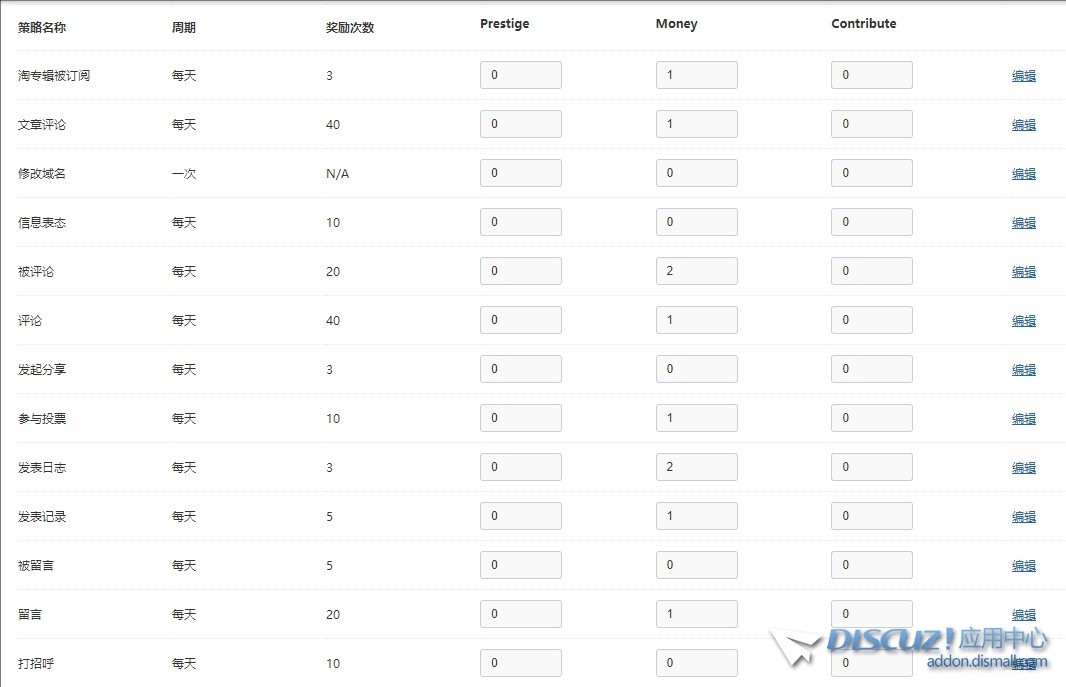Select Money field for 发表日志
This screenshot has width=1066, height=687.
(696, 467)
